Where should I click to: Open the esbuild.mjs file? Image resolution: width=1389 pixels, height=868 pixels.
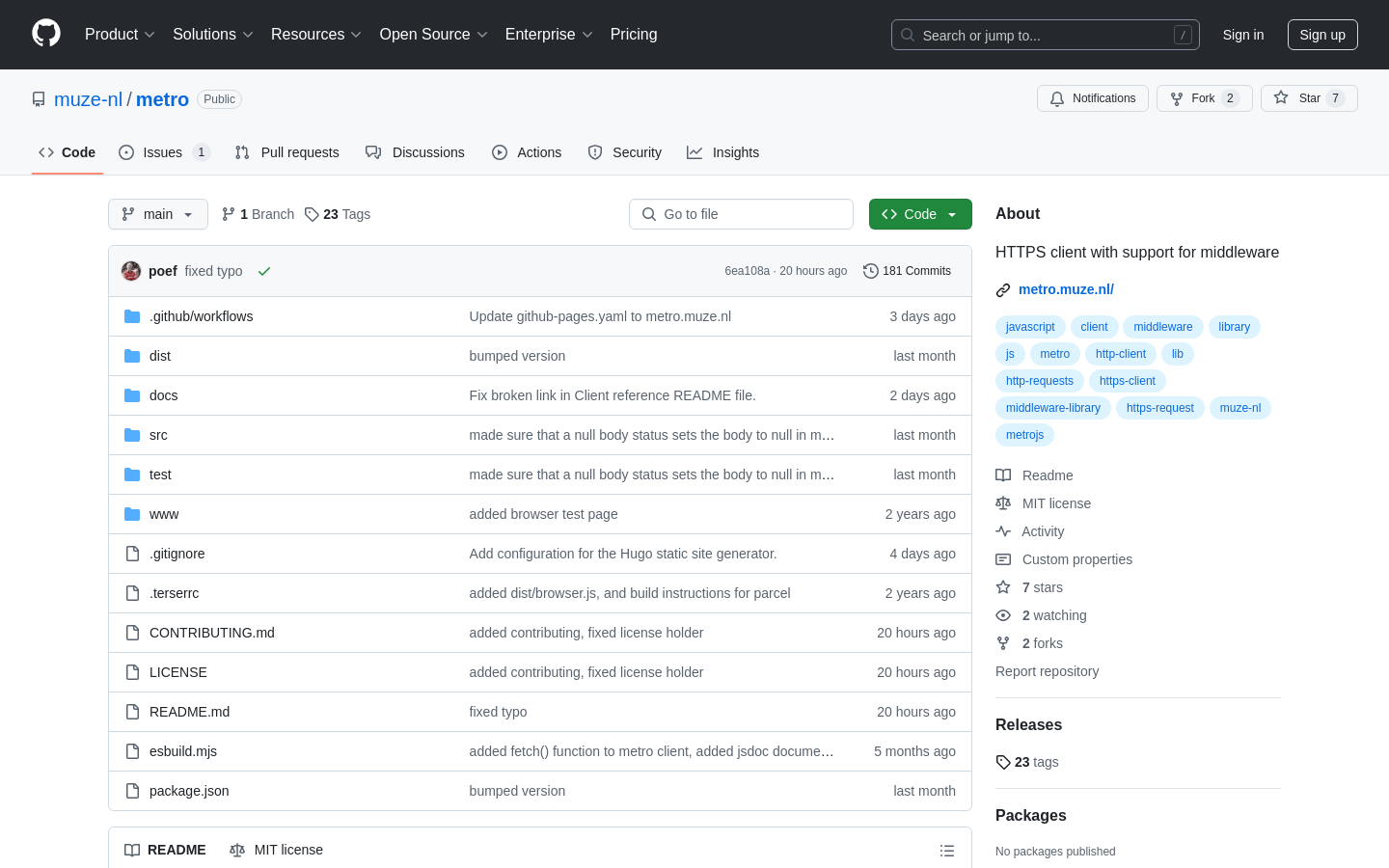click(x=183, y=751)
